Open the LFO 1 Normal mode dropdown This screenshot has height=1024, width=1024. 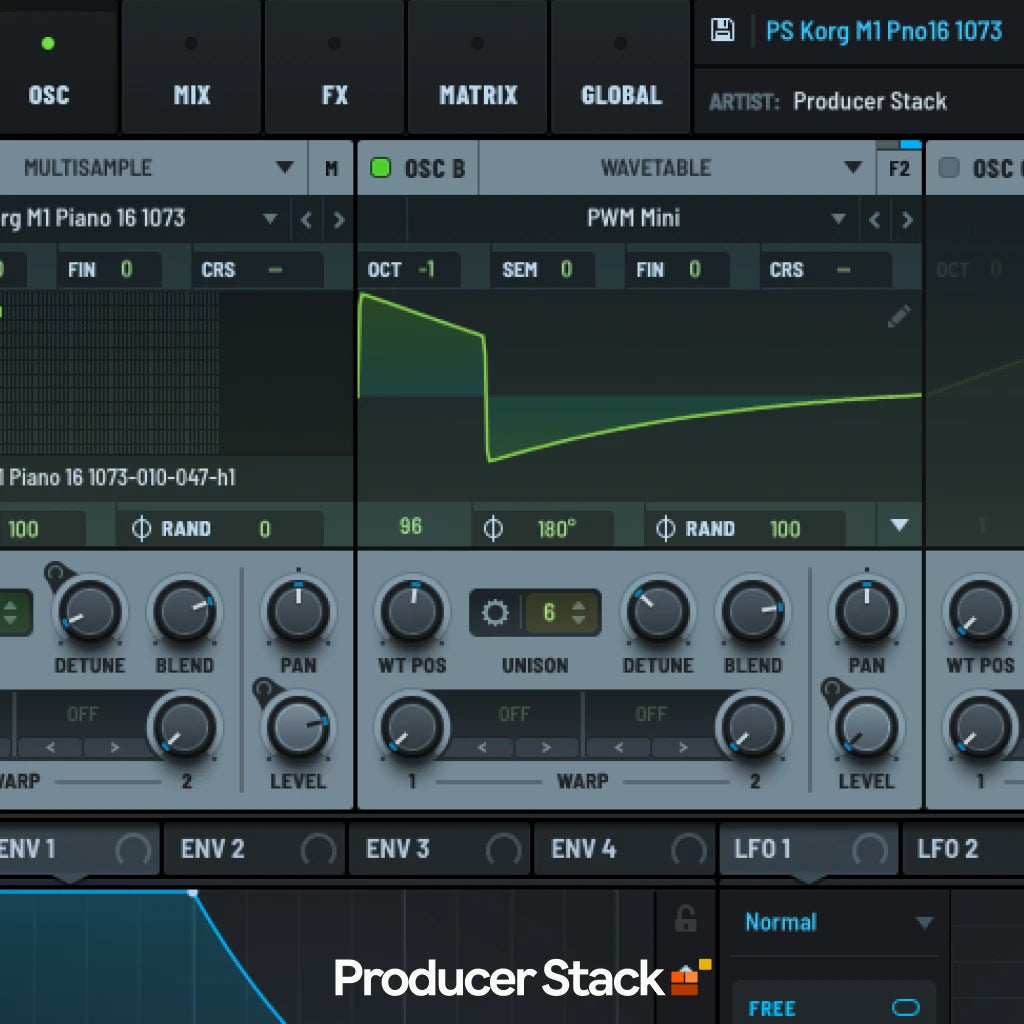tap(924, 923)
